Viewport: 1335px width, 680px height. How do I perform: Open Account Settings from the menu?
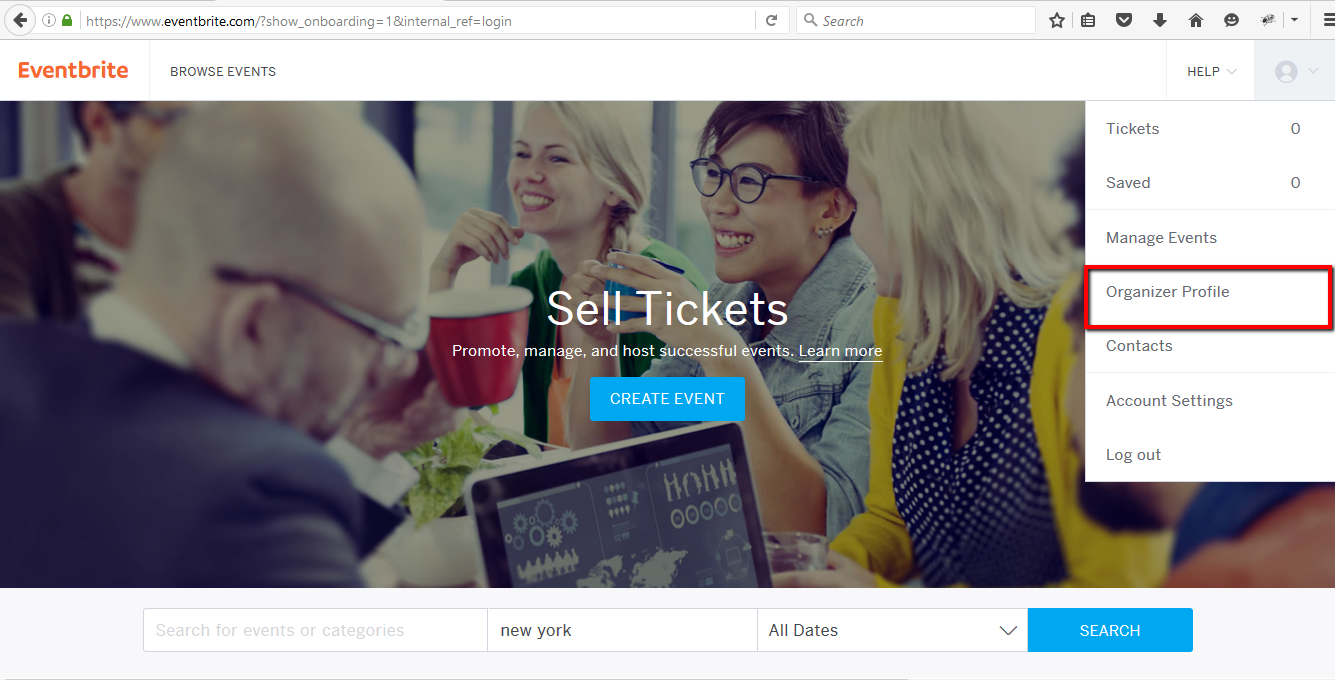(1169, 401)
